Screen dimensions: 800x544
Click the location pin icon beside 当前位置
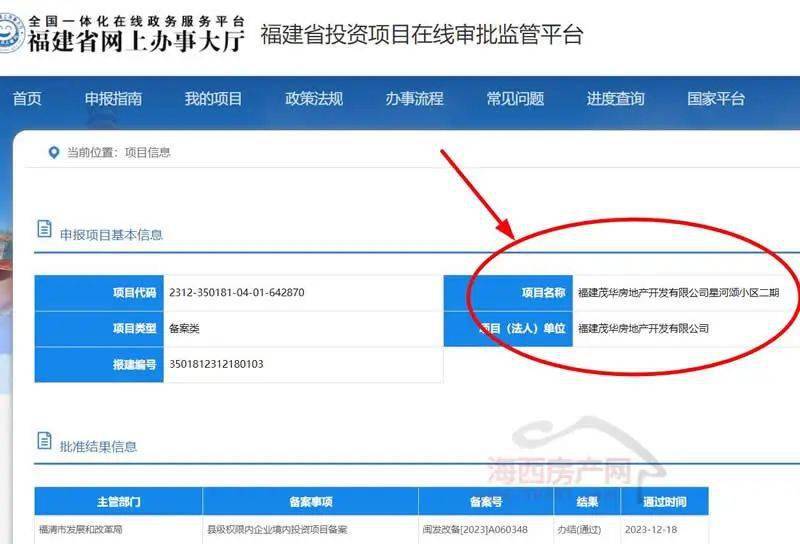54,153
